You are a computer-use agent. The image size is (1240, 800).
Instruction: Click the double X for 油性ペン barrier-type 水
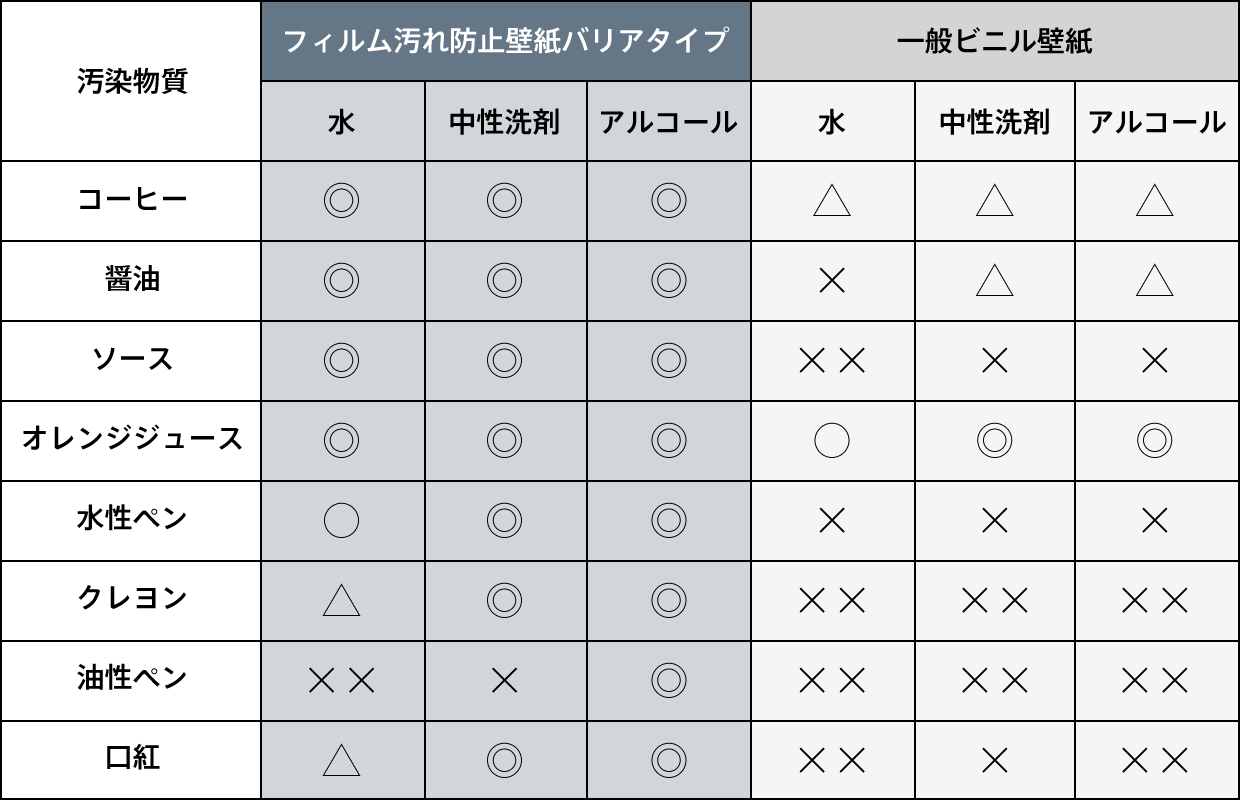[341, 680]
